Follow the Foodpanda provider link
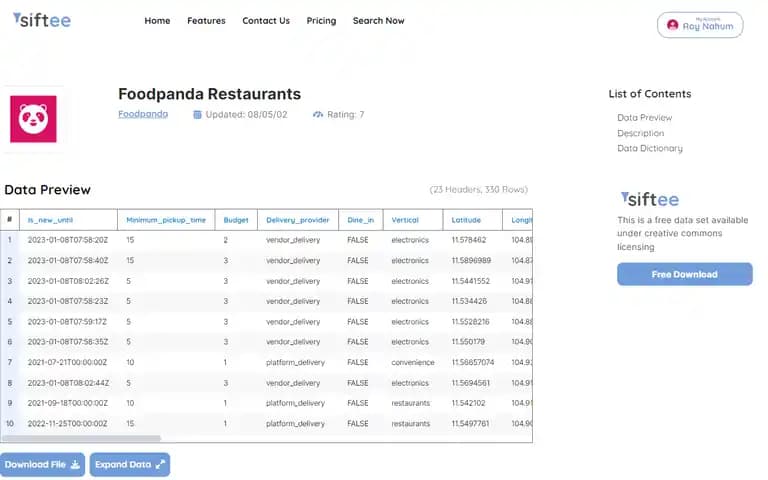 (143, 114)
